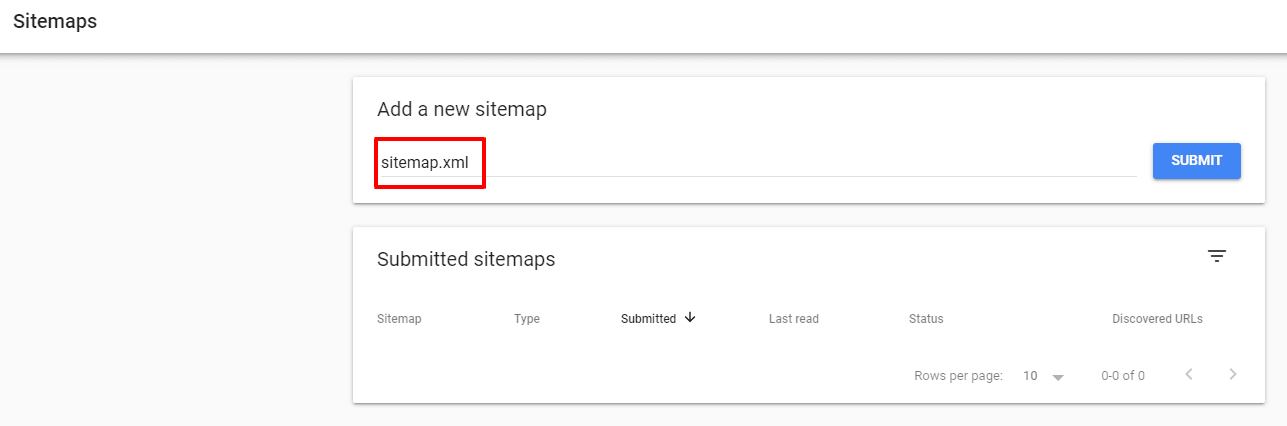Sort by the Last read column header
The width and height of the screenshot is (1287, 426).
coord(793,319)
